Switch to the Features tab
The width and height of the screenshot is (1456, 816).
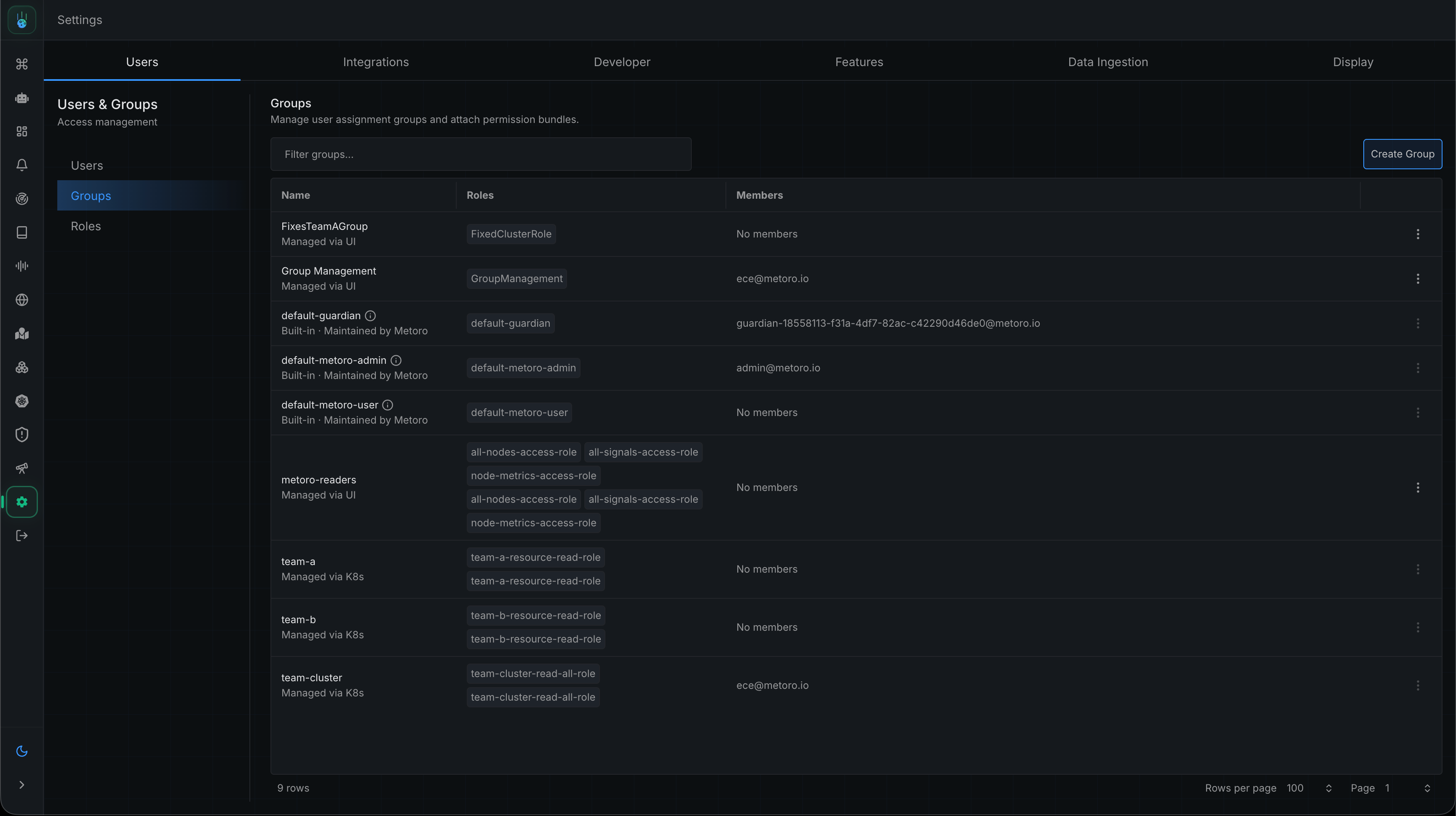(x=859, y=61)
